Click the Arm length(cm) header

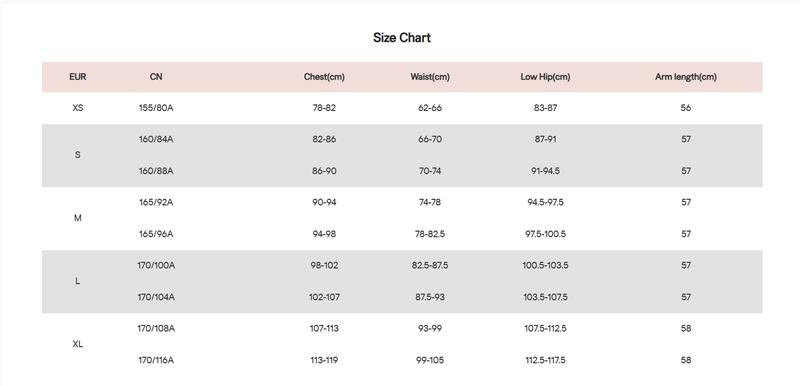(686, 77)
